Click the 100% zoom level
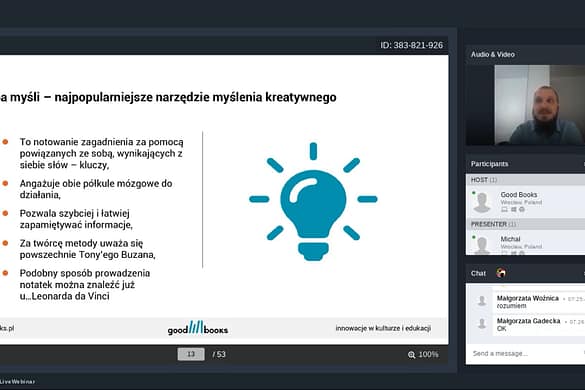 tap(428, 355)
